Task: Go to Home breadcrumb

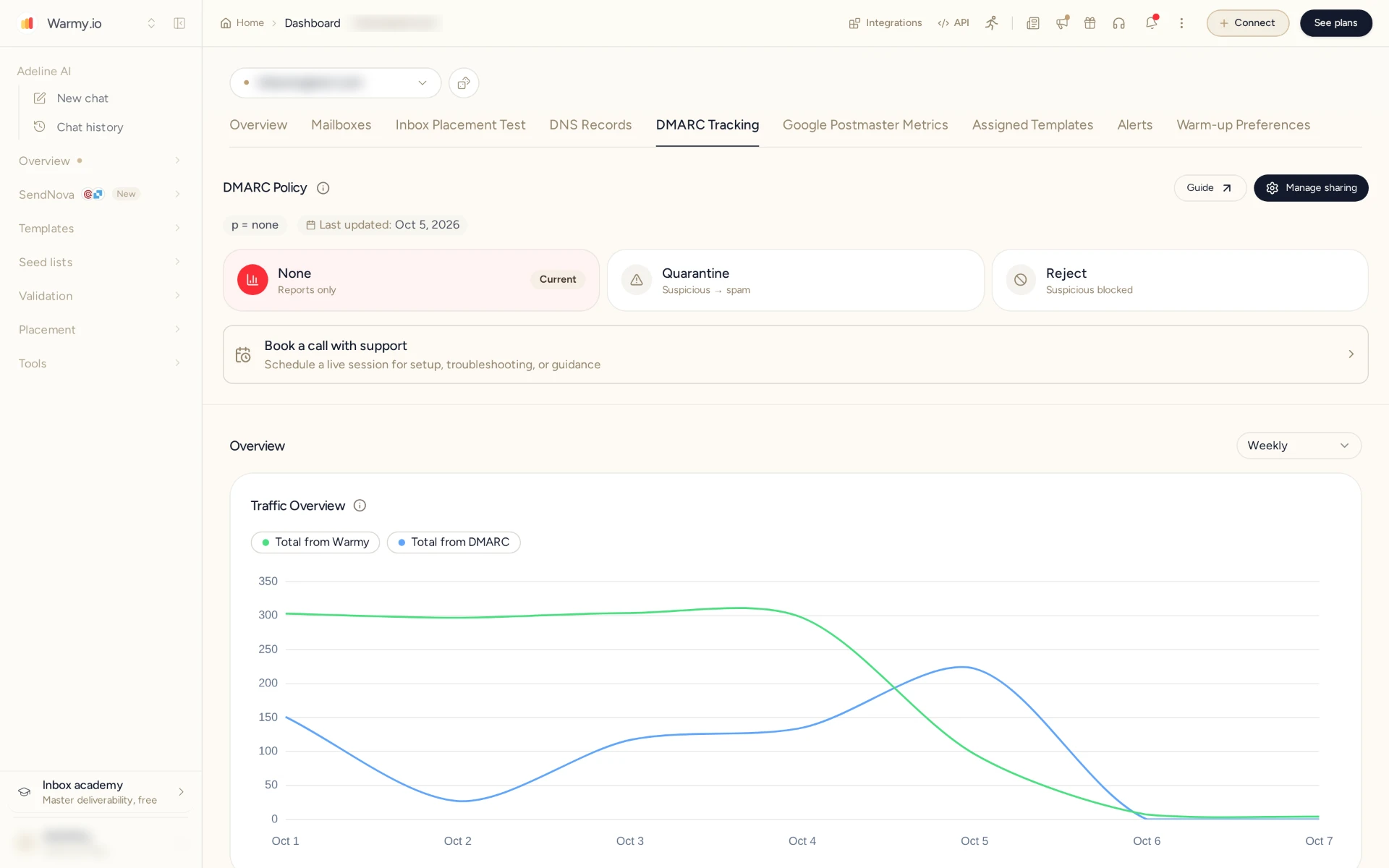Action: point(242,23)
